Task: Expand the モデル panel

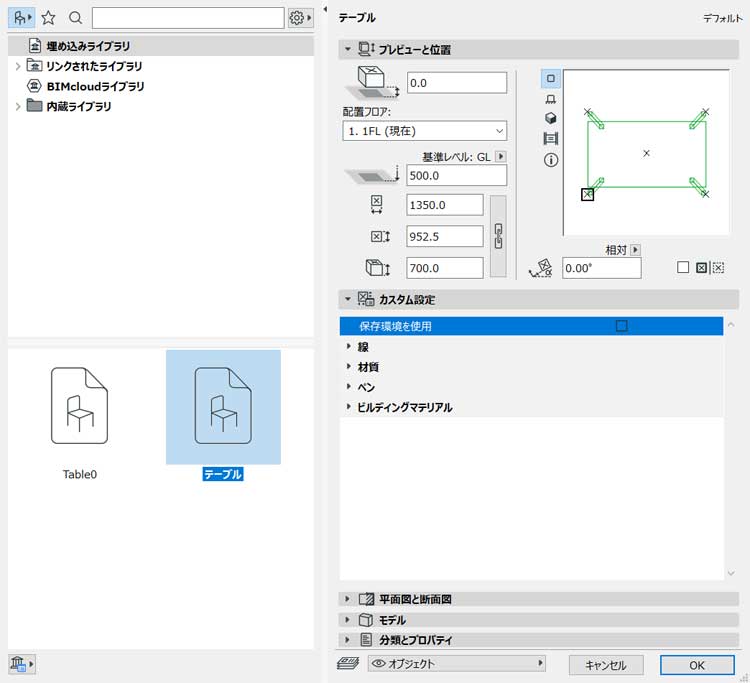Action: (x=348, y=620)
